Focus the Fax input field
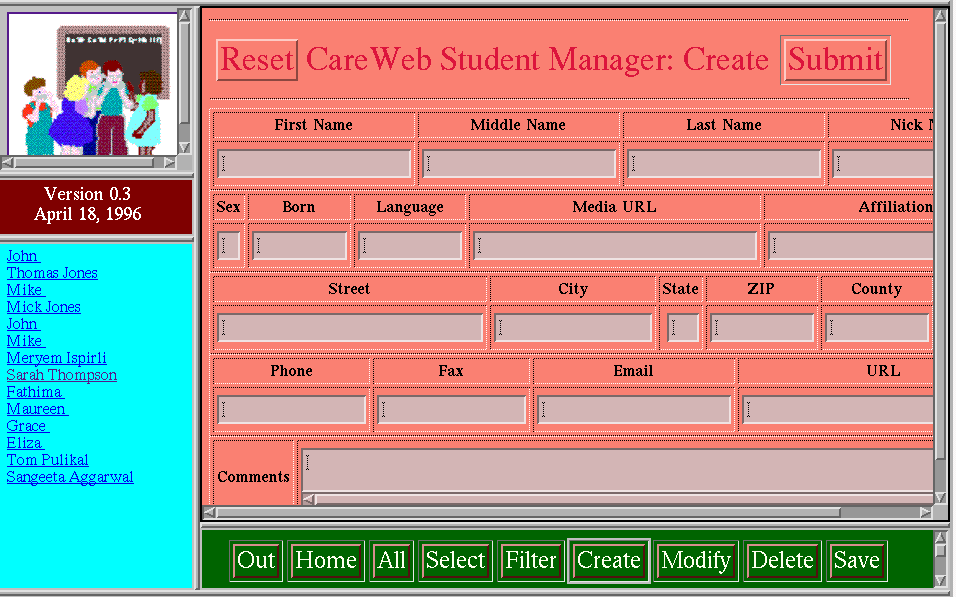The image size is (956, 597). tap(452, 410)
